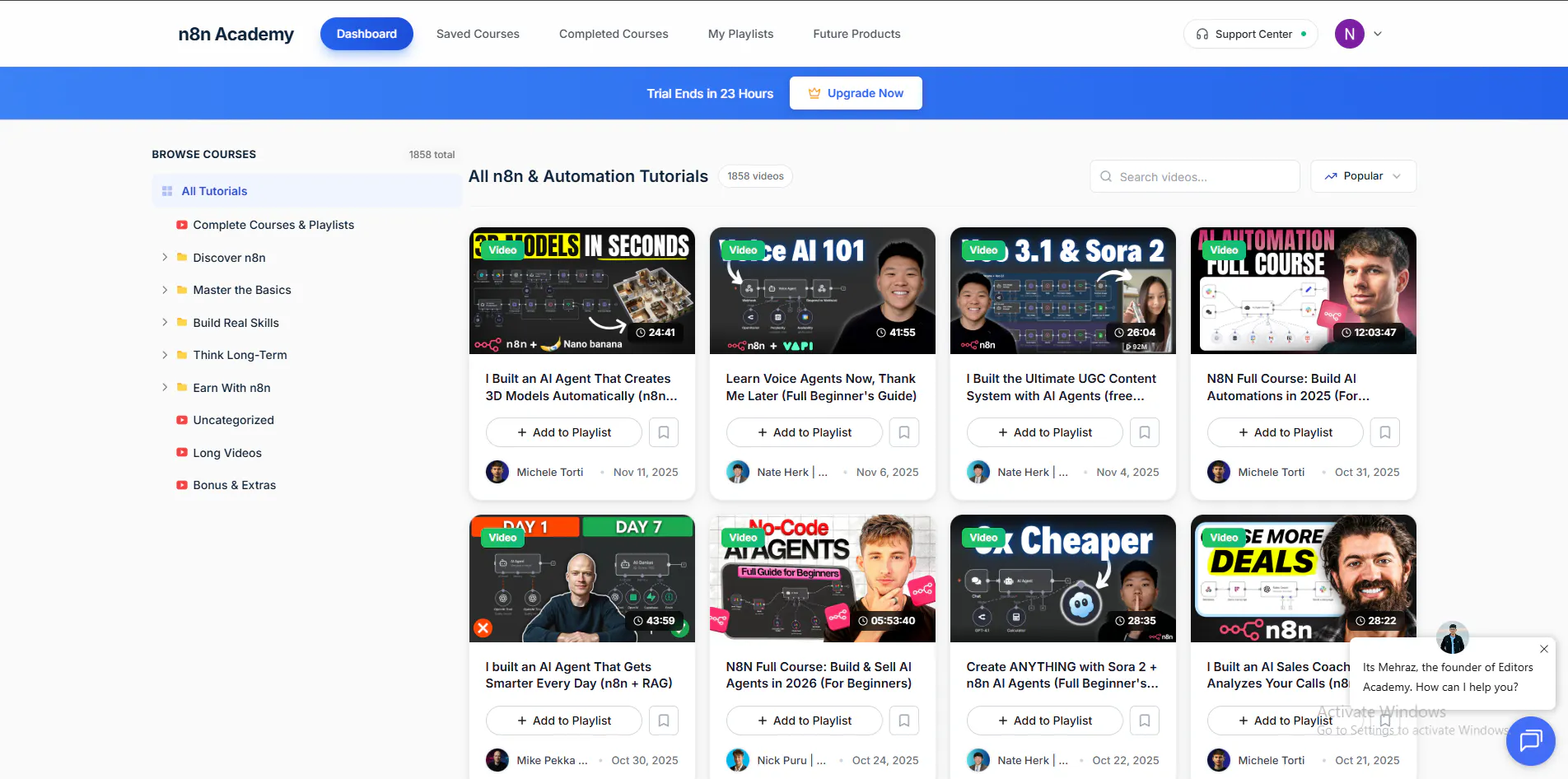Viewport: 1568px width, 779px height.
Task: Click Michele Torti avatar on 3D Models card
Action: point(497,472)
